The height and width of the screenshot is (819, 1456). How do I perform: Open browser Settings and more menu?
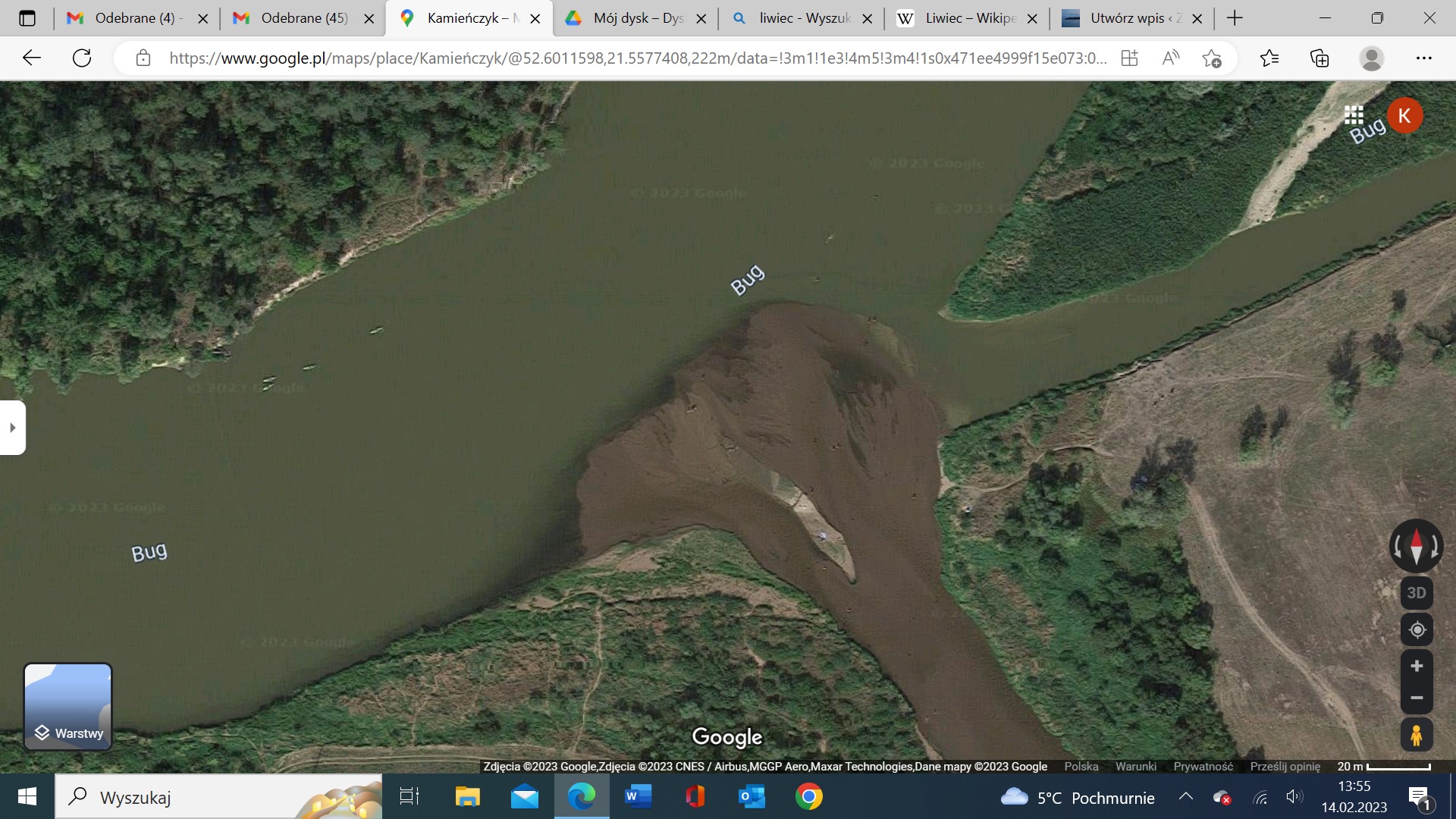[1423, 58]
